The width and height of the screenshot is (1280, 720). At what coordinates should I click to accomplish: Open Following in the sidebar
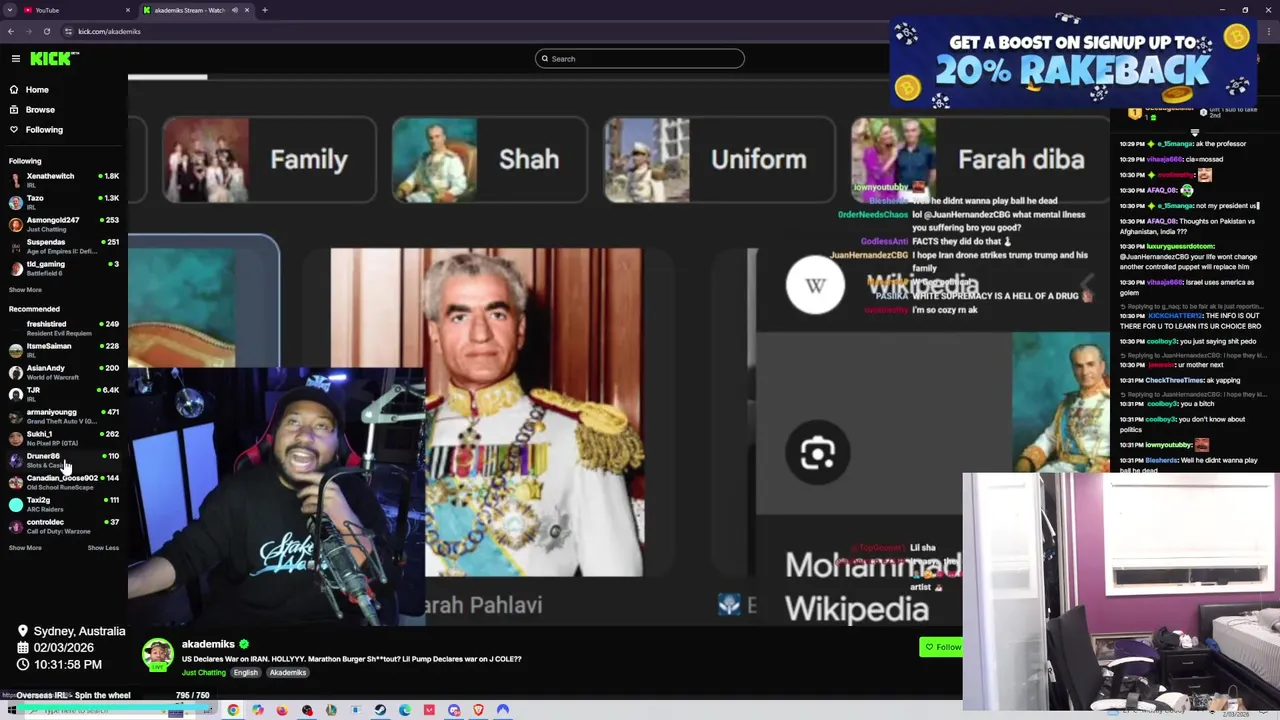point(44,129)
